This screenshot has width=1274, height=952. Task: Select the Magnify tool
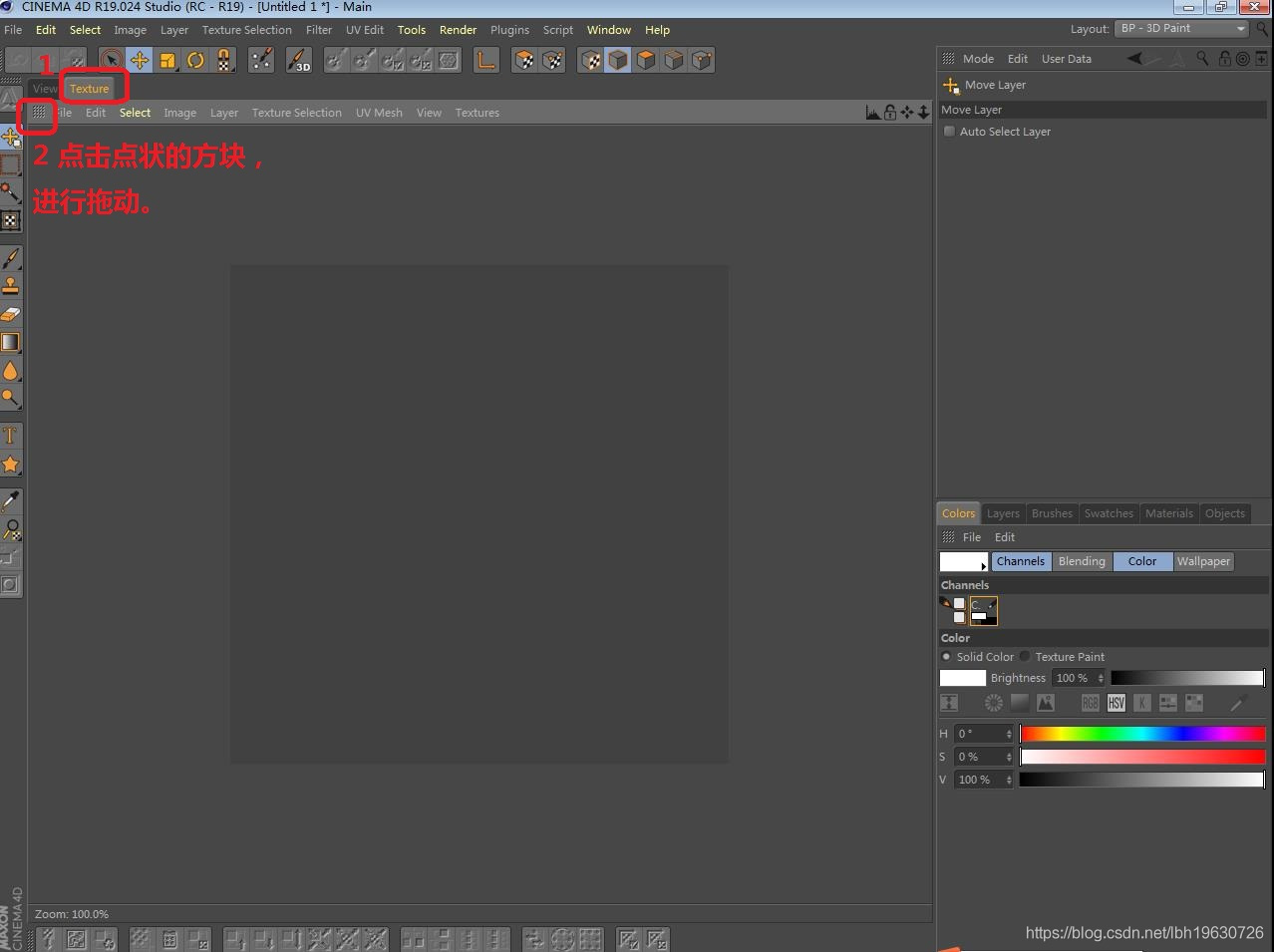point(11,529)
